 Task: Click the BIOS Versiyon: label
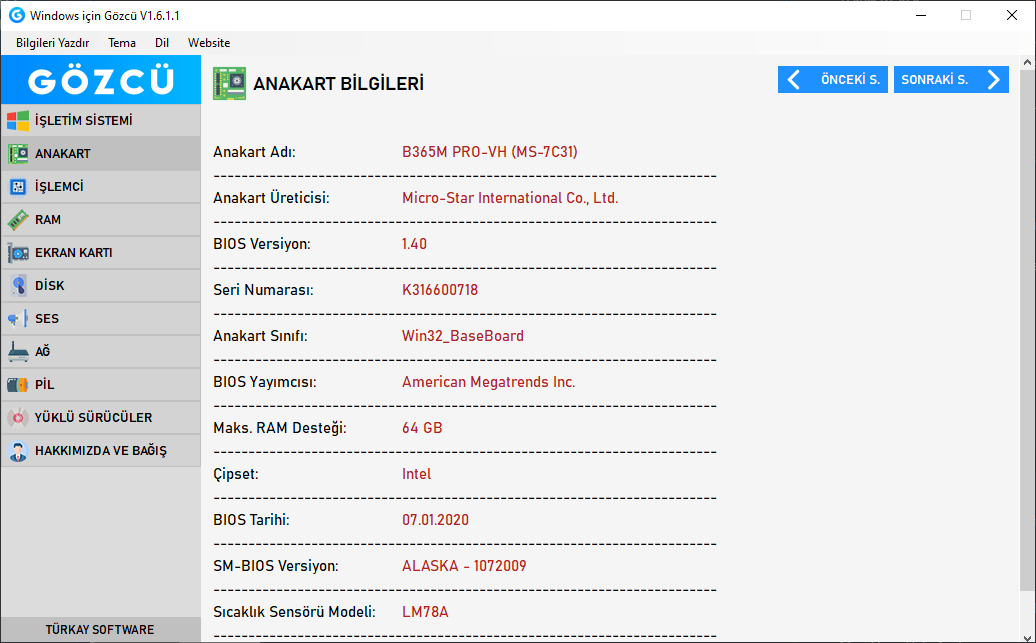pos(262,244)
